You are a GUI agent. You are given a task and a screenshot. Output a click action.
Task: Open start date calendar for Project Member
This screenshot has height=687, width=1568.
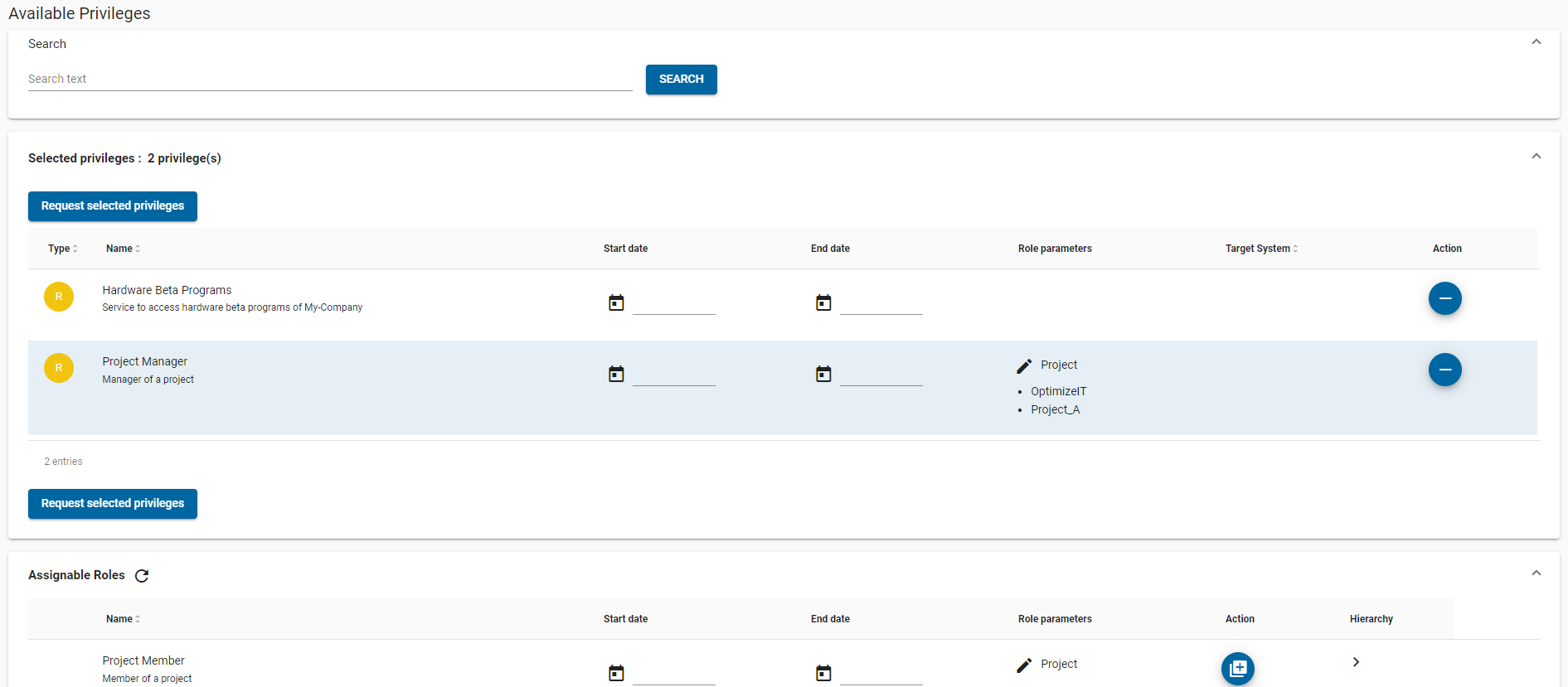tap(616, 673)
